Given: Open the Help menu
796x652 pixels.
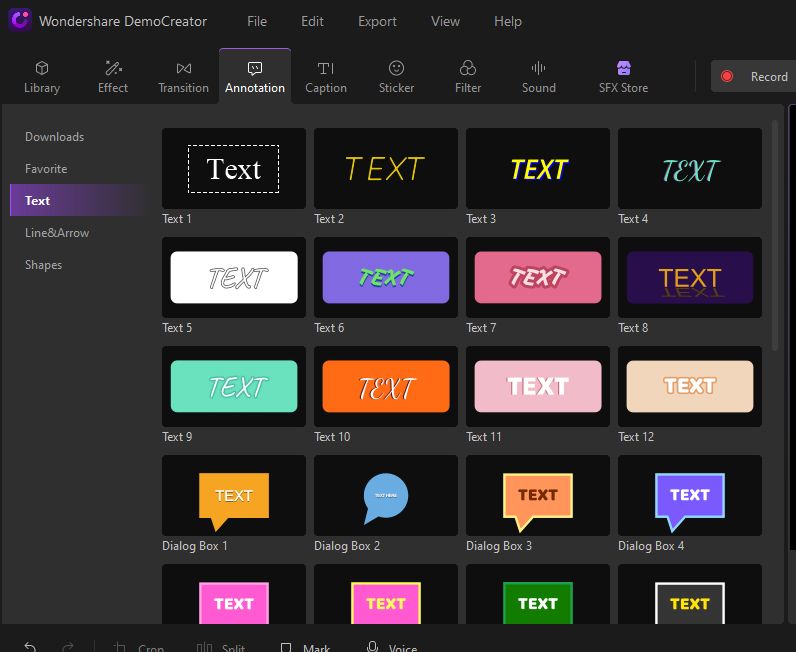Looking at the screenshot, I should pyautogui.click(x=508, y=21).
